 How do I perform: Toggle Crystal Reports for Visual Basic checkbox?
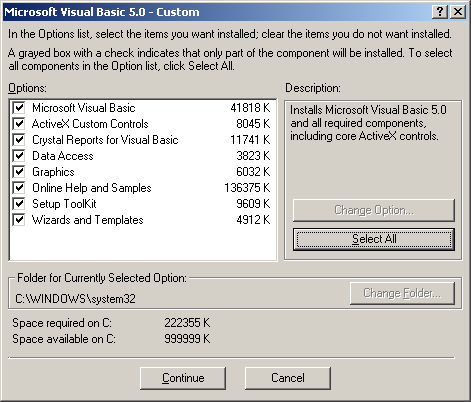[x=19, y=140]
